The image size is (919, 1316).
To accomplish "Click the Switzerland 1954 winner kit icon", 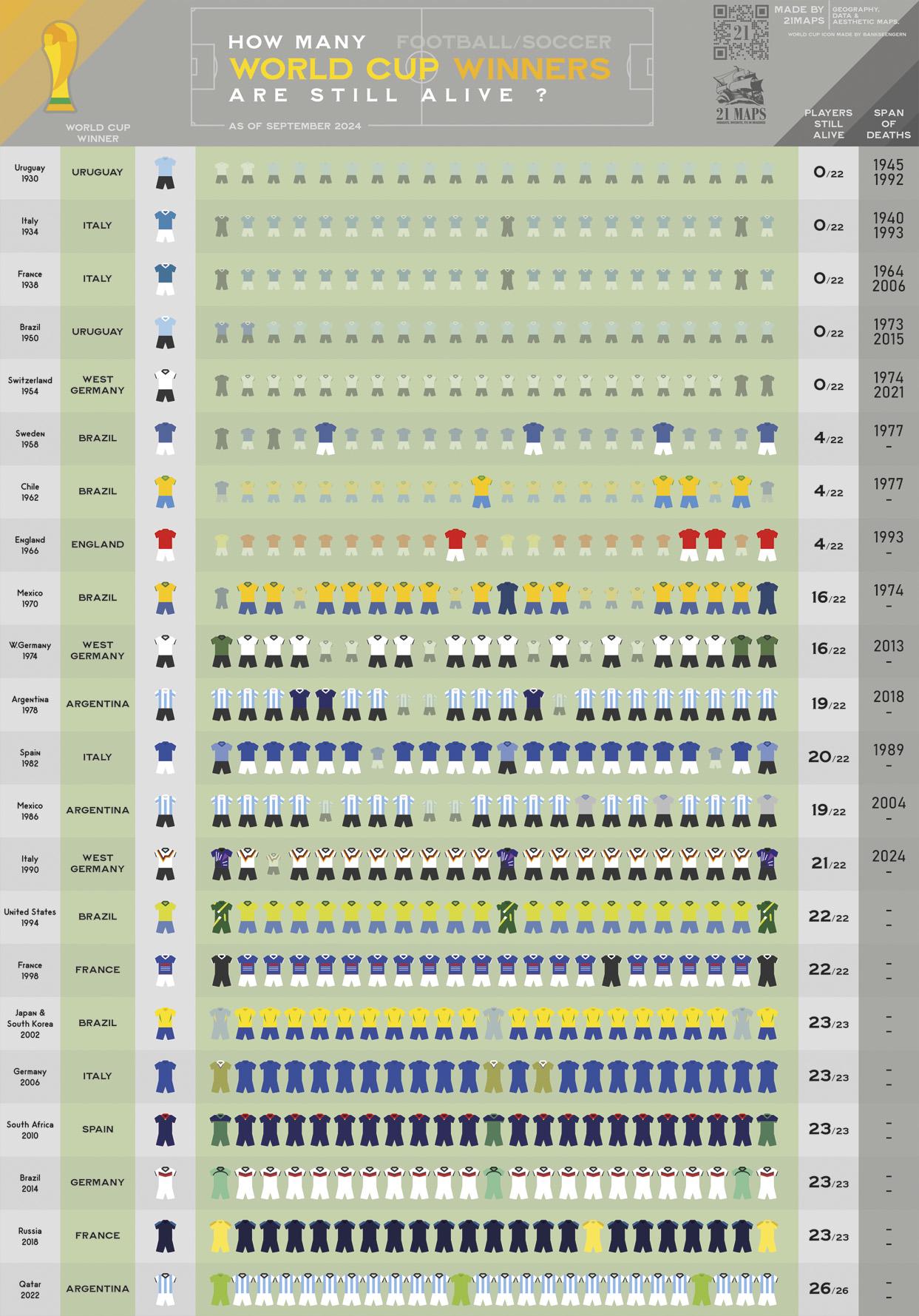I will coord(166,385).
